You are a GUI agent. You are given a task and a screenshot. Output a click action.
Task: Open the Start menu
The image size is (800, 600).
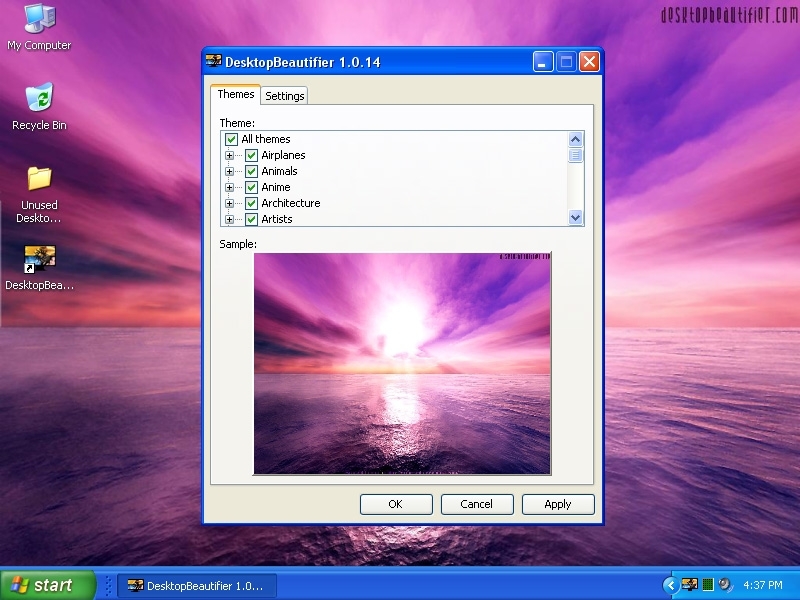(47, 585)
